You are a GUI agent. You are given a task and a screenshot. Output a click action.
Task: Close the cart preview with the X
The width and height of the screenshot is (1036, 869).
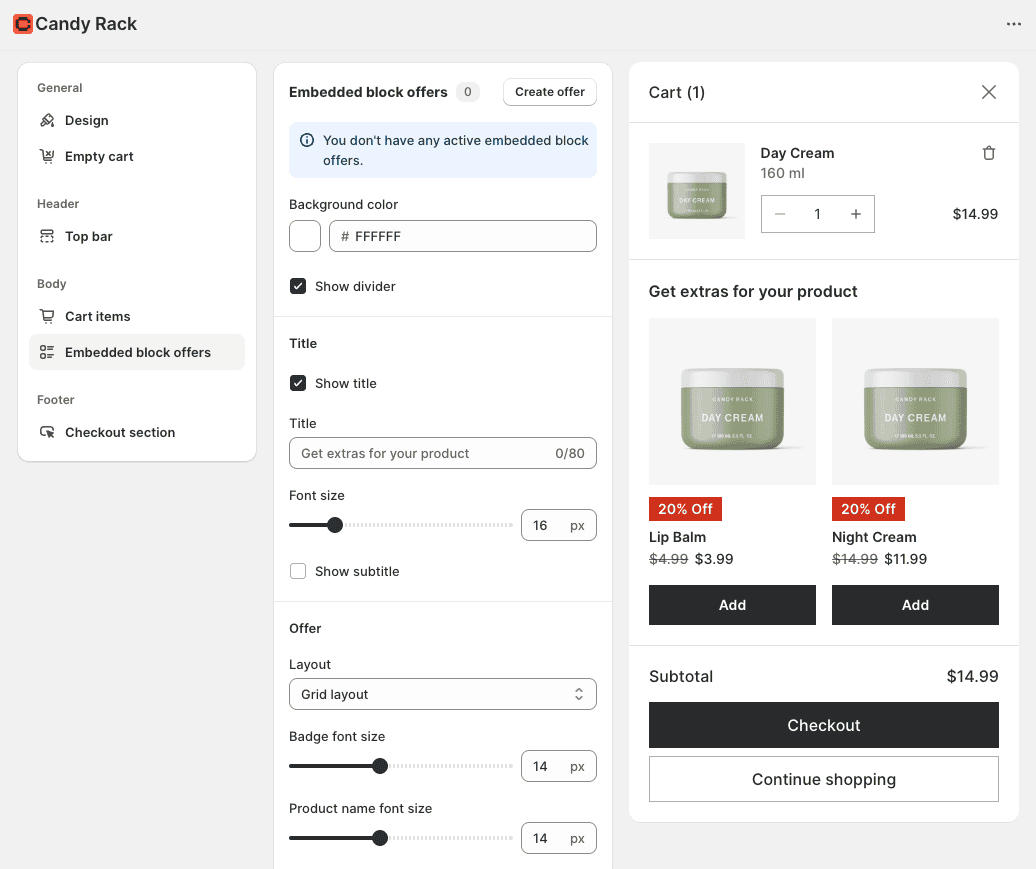989,91
